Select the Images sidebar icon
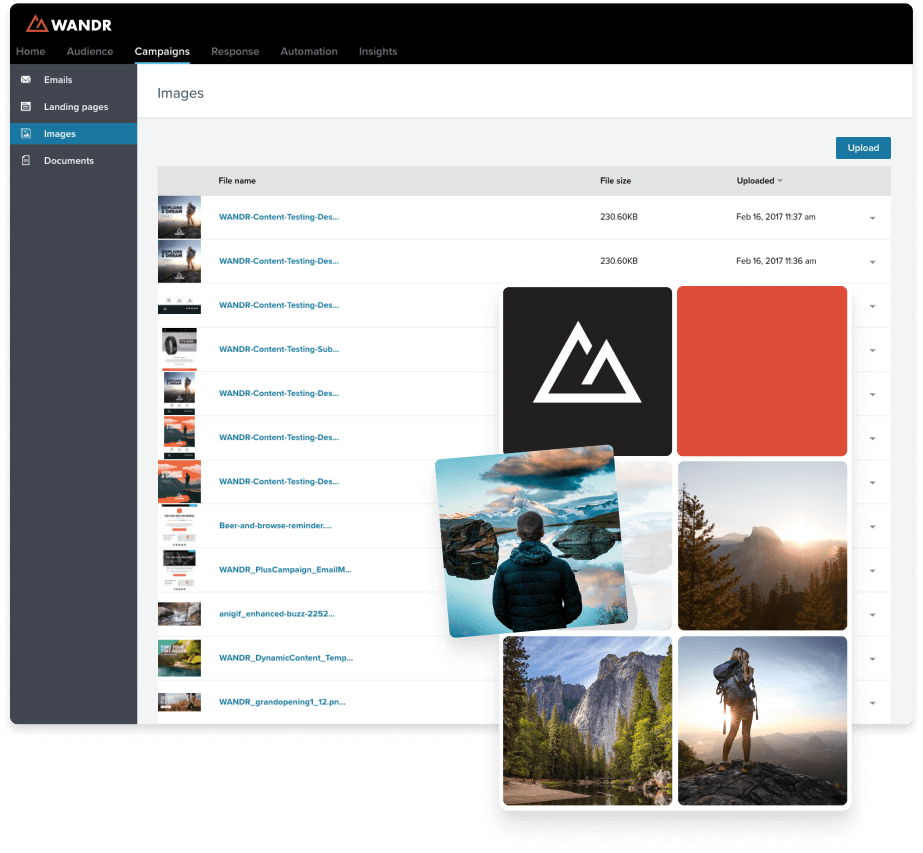Image resolution: width=923 pixels, height=853 pixels. (x=26, y=134)
